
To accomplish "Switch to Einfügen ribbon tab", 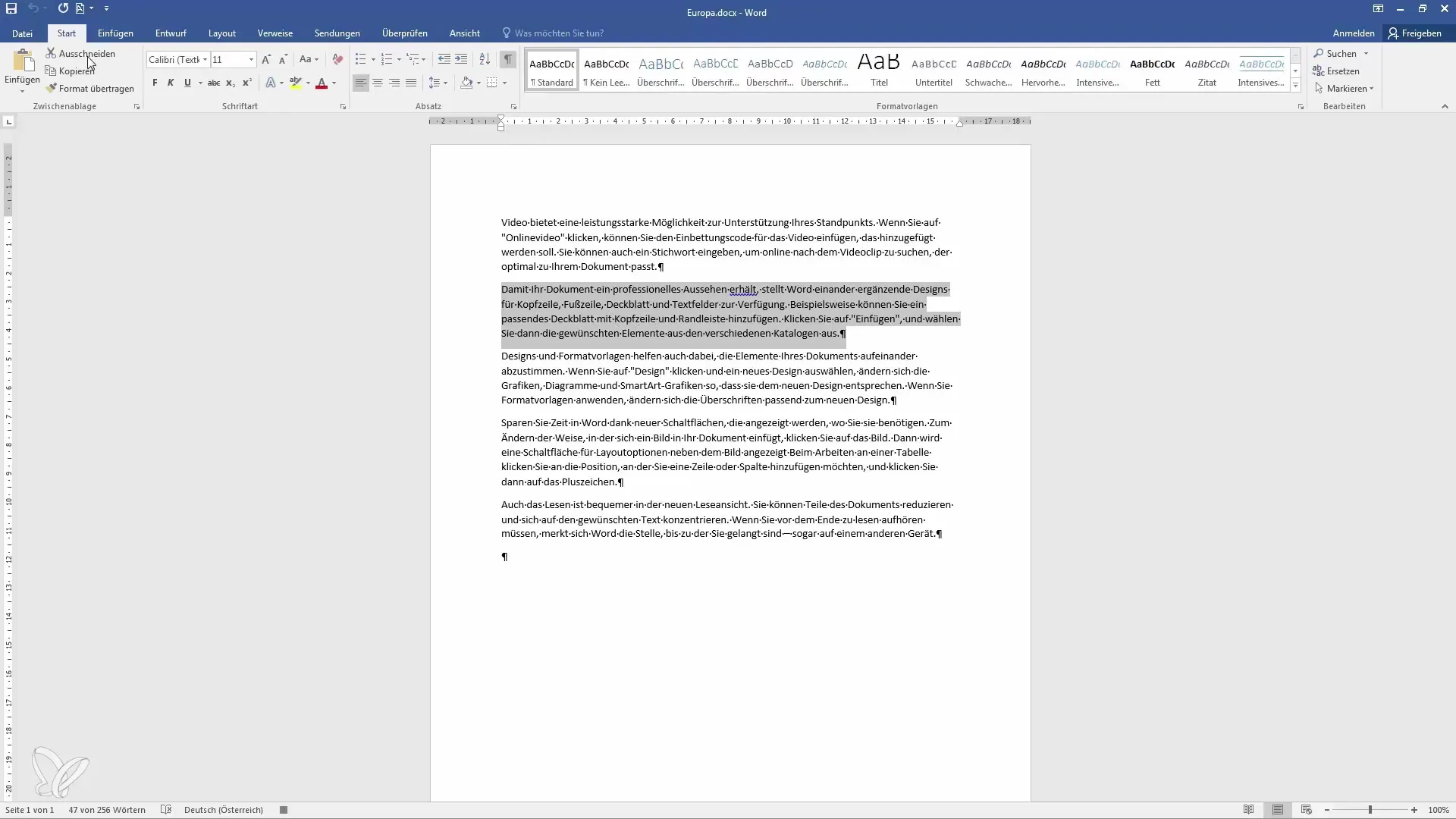I will coord(115,33).
